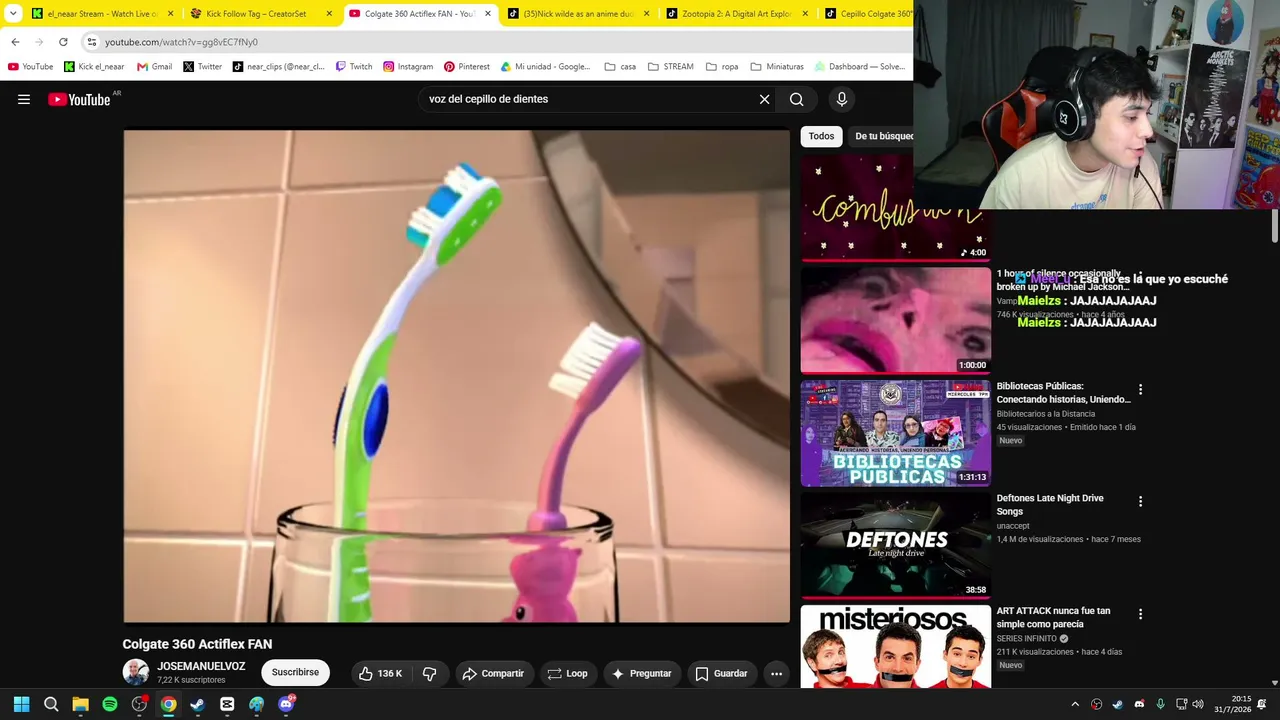Open volume settings in the system tray
The height and width of the screenshot is (720, 1280).
tap(1198, 704)
